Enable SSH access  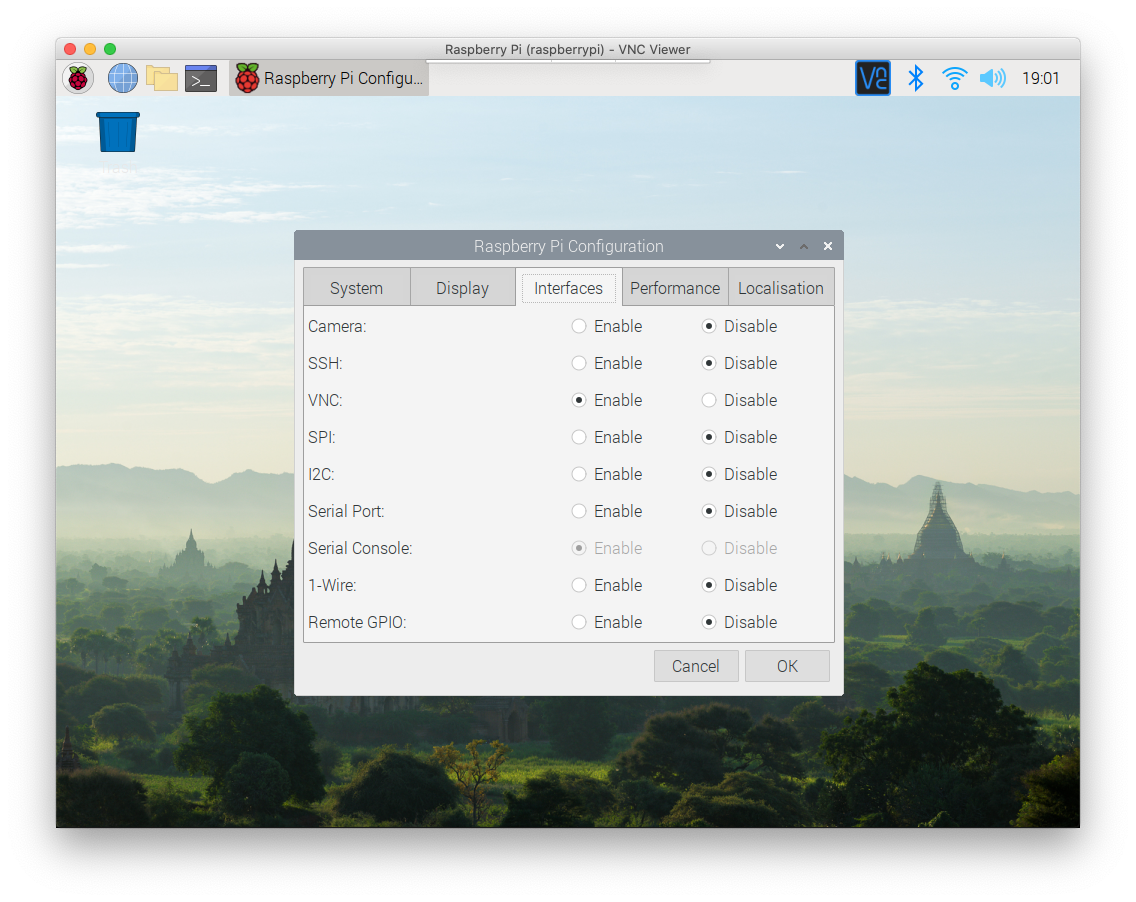coord(578,363)
